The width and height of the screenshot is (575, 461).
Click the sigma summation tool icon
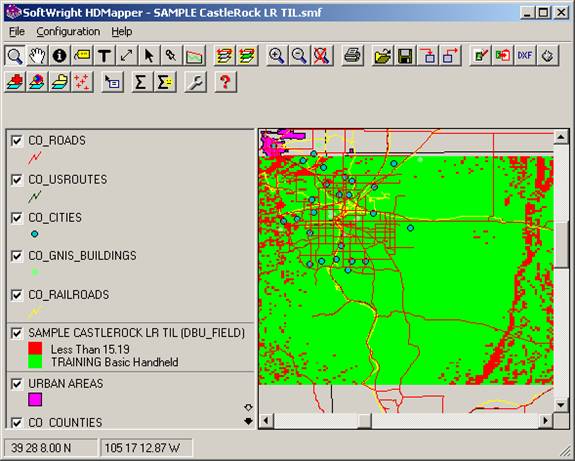pos(141,81)
